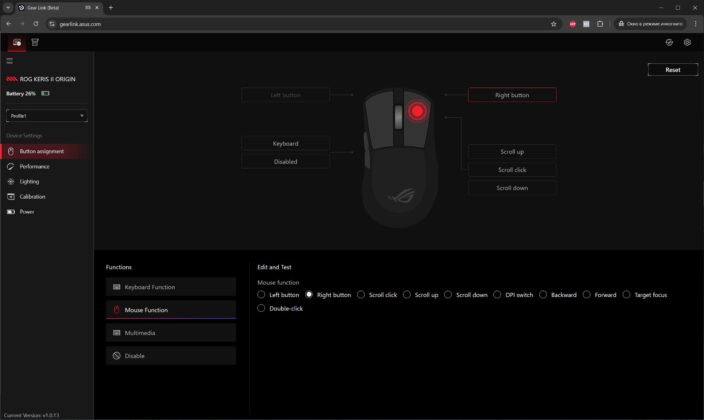Expand the Profile1 dropdown
The width and height of the screenshot is (704, 420).
point(47,115)
